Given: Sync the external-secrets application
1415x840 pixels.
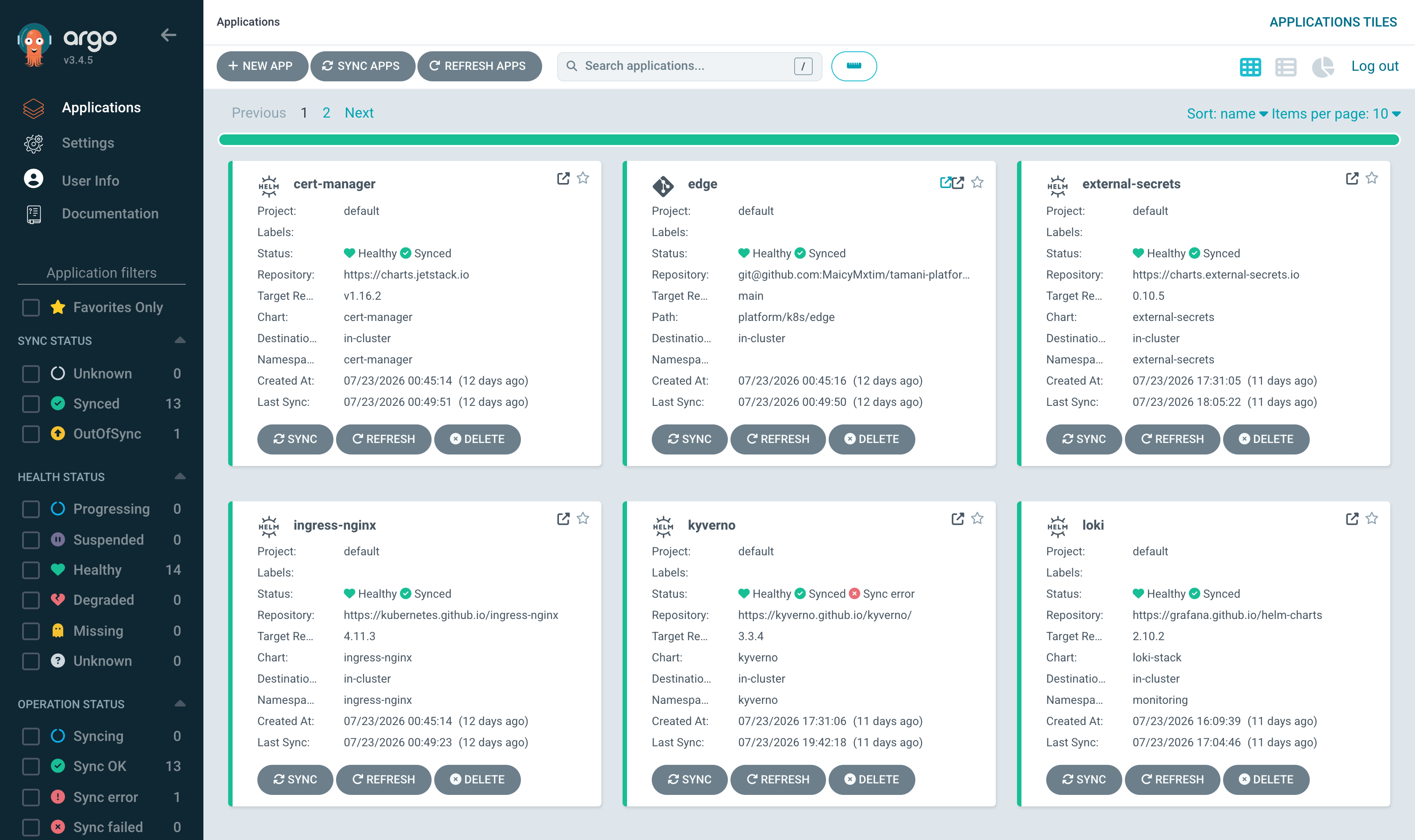Looking at the screenshot, I should pos(1083,439).
